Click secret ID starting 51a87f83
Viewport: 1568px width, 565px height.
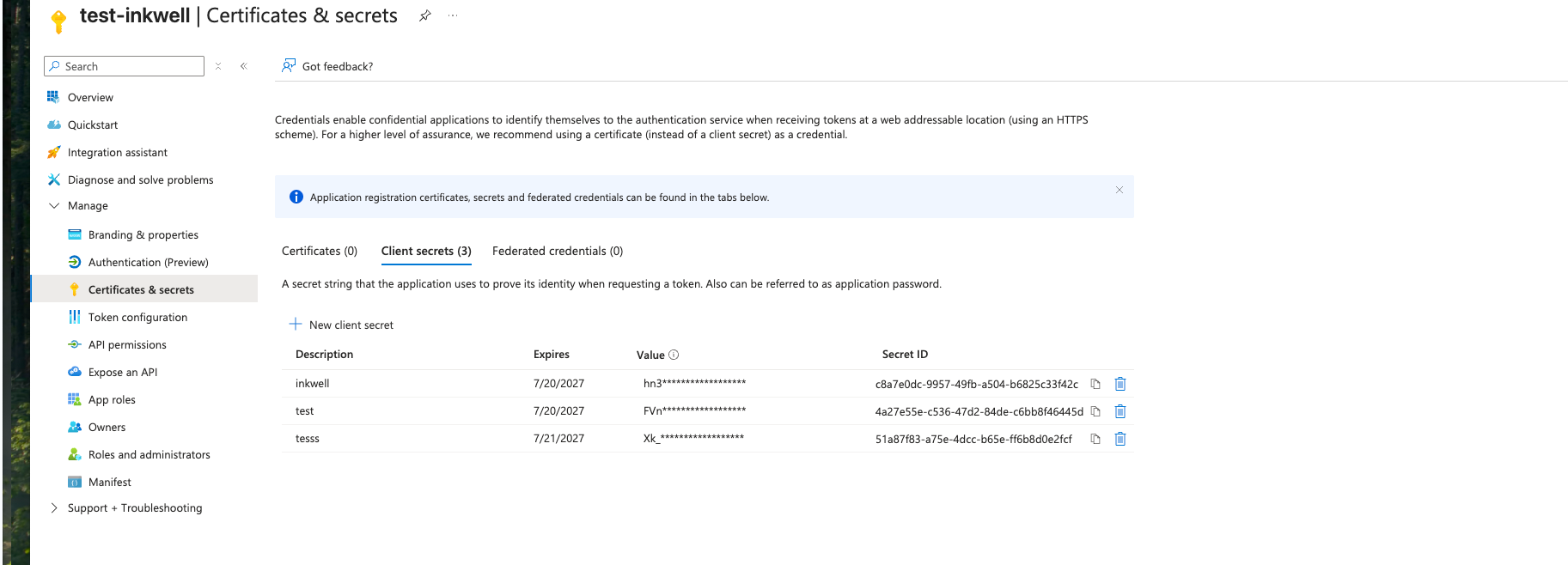(x=973, y=439)
